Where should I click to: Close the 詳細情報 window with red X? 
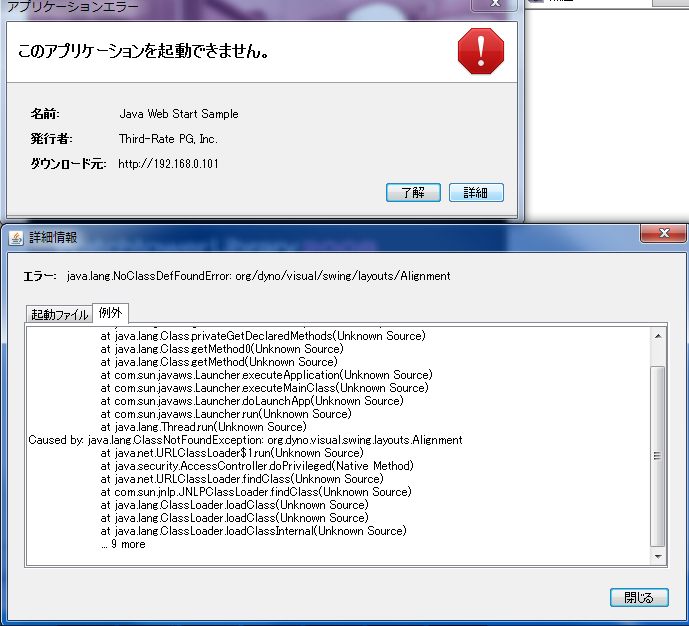664,233
